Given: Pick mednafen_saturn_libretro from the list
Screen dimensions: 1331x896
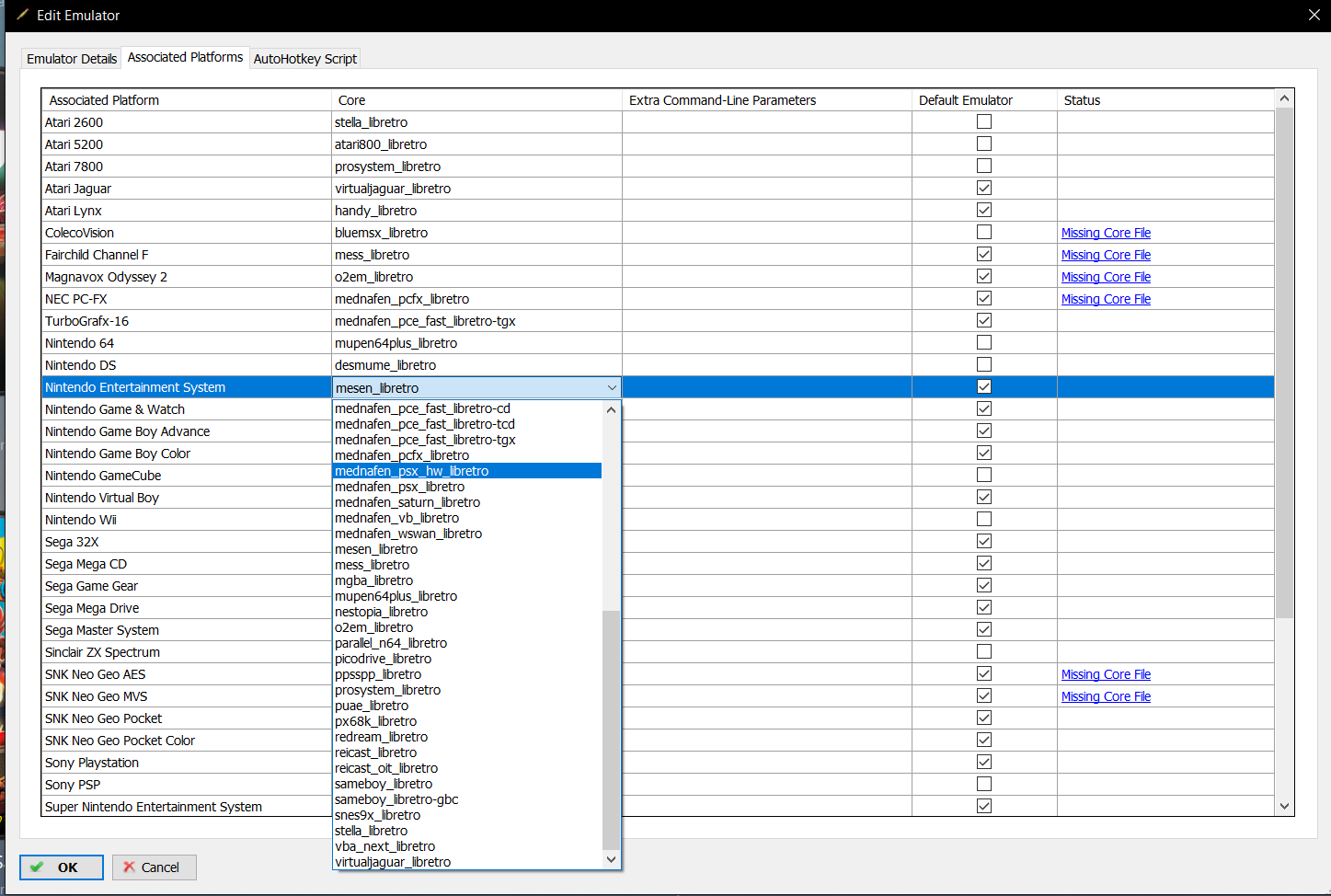Looking at the screenshot, I should (467, 502).
